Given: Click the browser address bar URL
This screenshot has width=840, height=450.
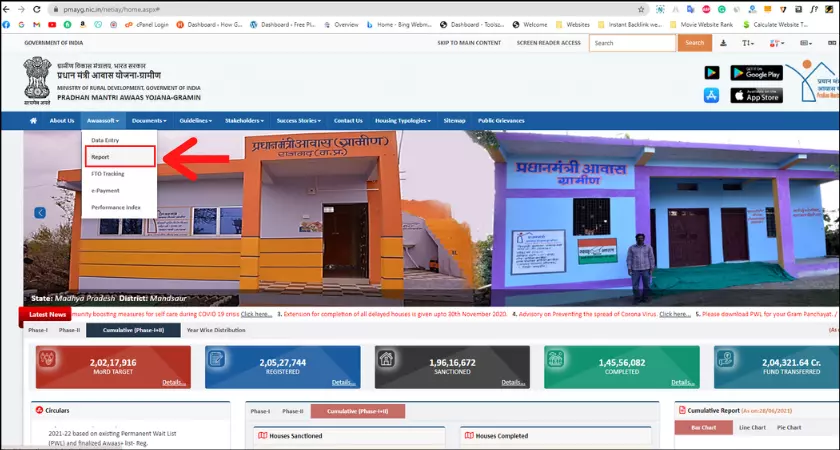Looking at the screenshot, I should 112,10.
